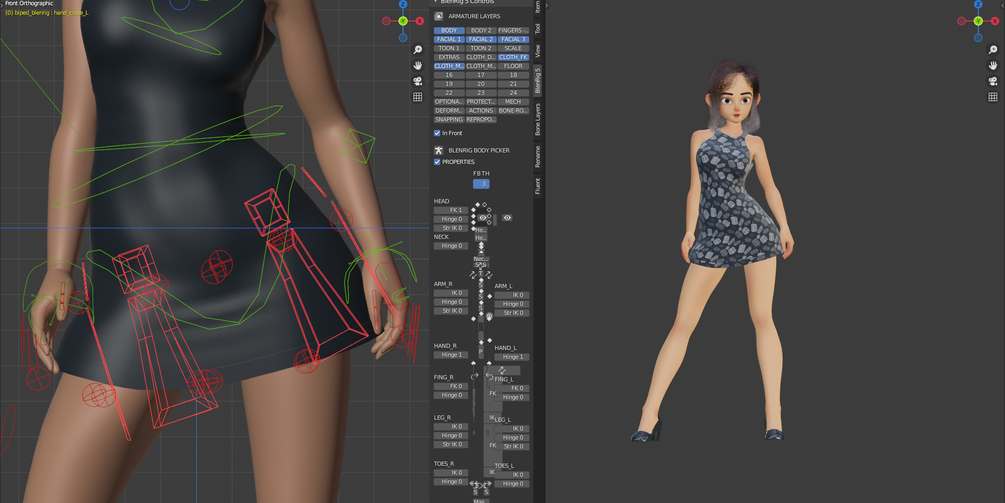Switch perspective/orthographic grid icon in left viewport

point(418,97)
